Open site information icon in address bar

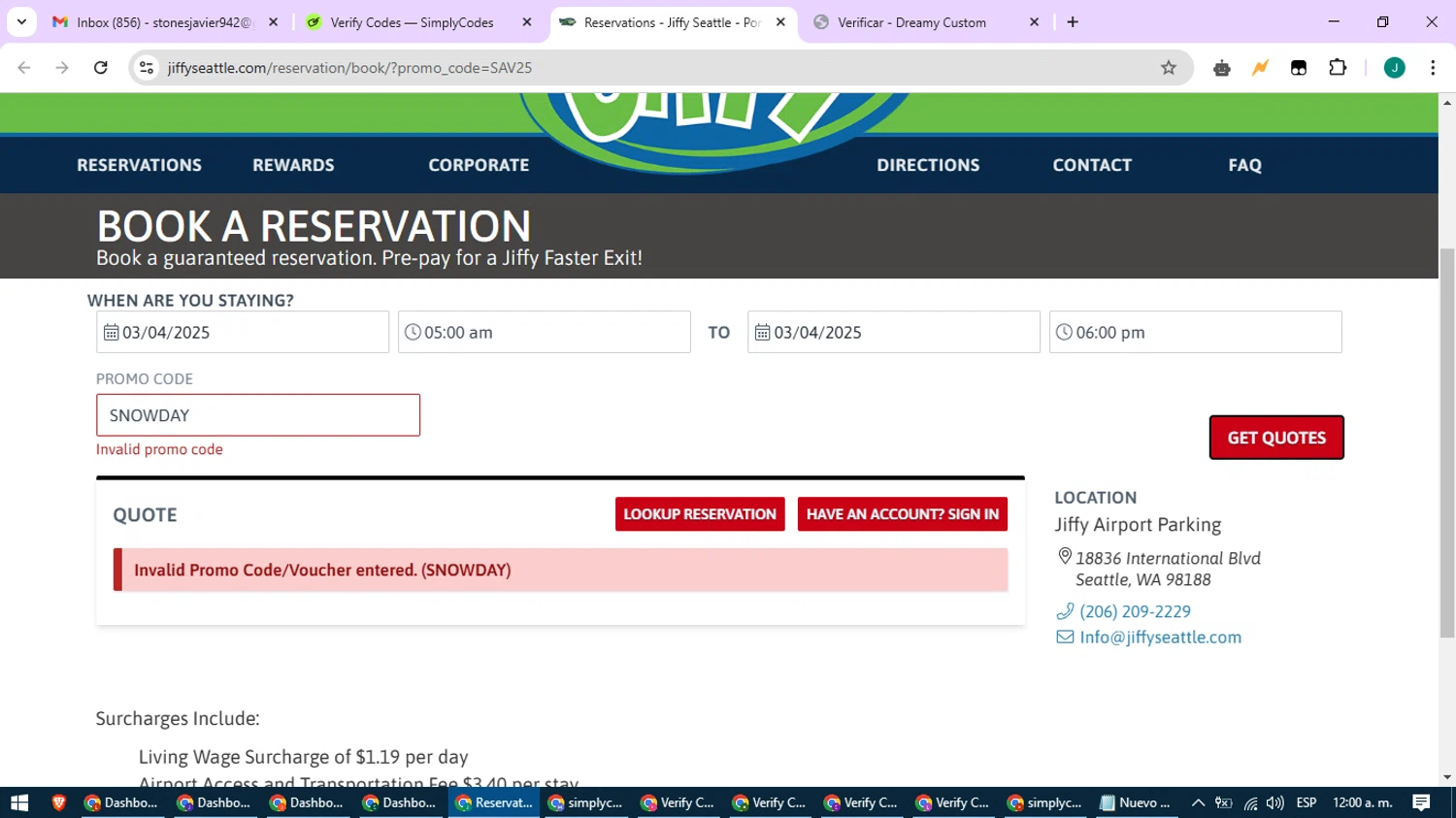147,68
